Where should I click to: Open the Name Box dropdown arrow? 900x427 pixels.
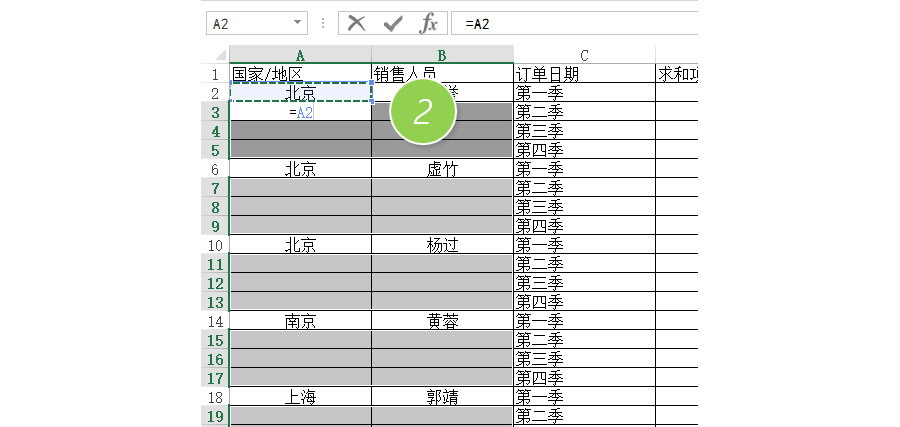pyautogui.click(x=297, y=23)
